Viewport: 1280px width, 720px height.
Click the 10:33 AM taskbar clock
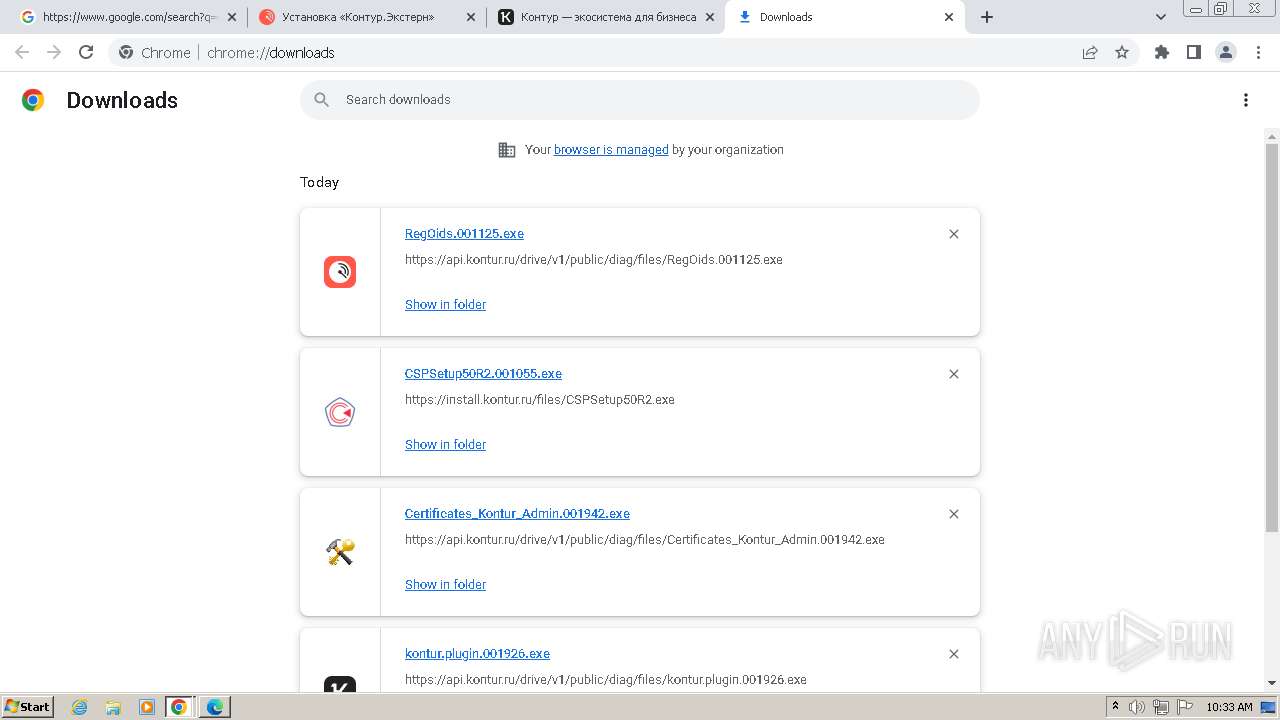click(x=1229, y=707)
